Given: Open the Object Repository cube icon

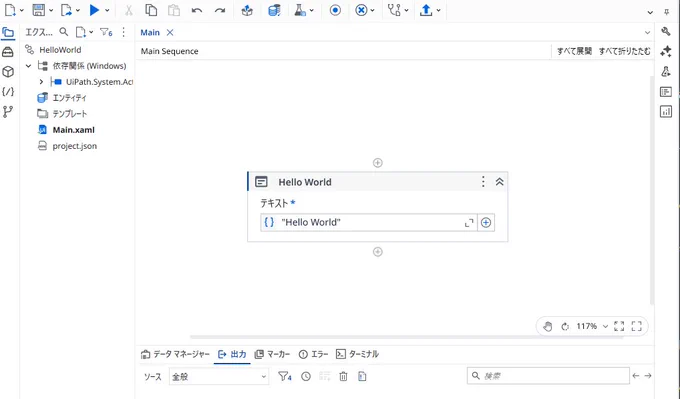Looking at the screenshot, I should [8, 72].
